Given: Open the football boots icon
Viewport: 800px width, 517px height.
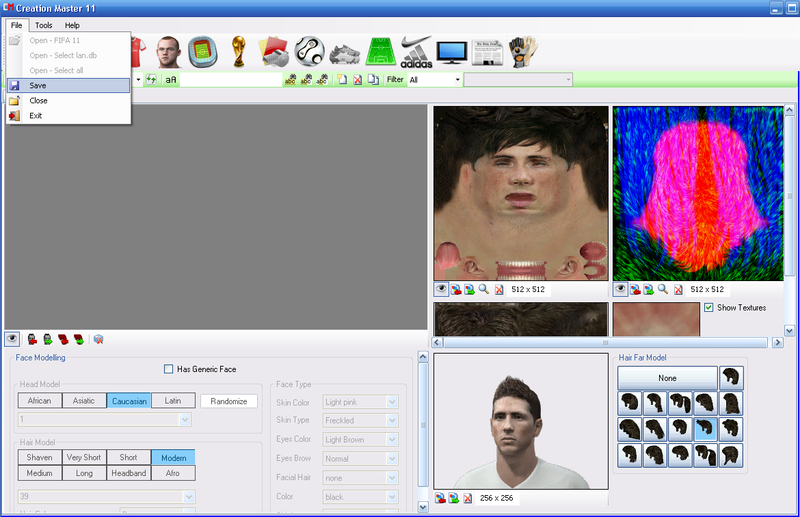Looking at the screenshot, I should (344, 52).
